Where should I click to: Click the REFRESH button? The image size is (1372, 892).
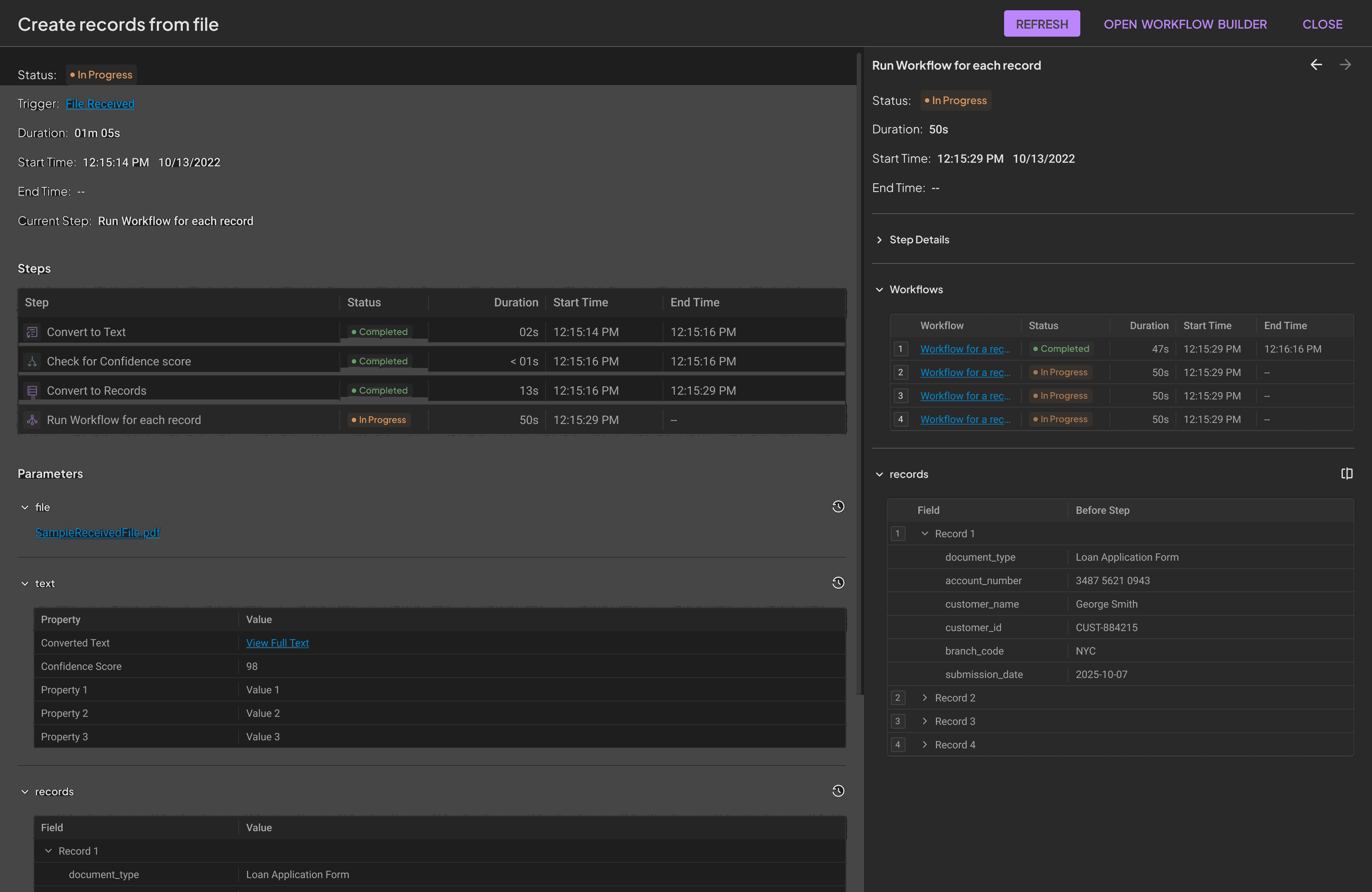[x=1042, y=24]
